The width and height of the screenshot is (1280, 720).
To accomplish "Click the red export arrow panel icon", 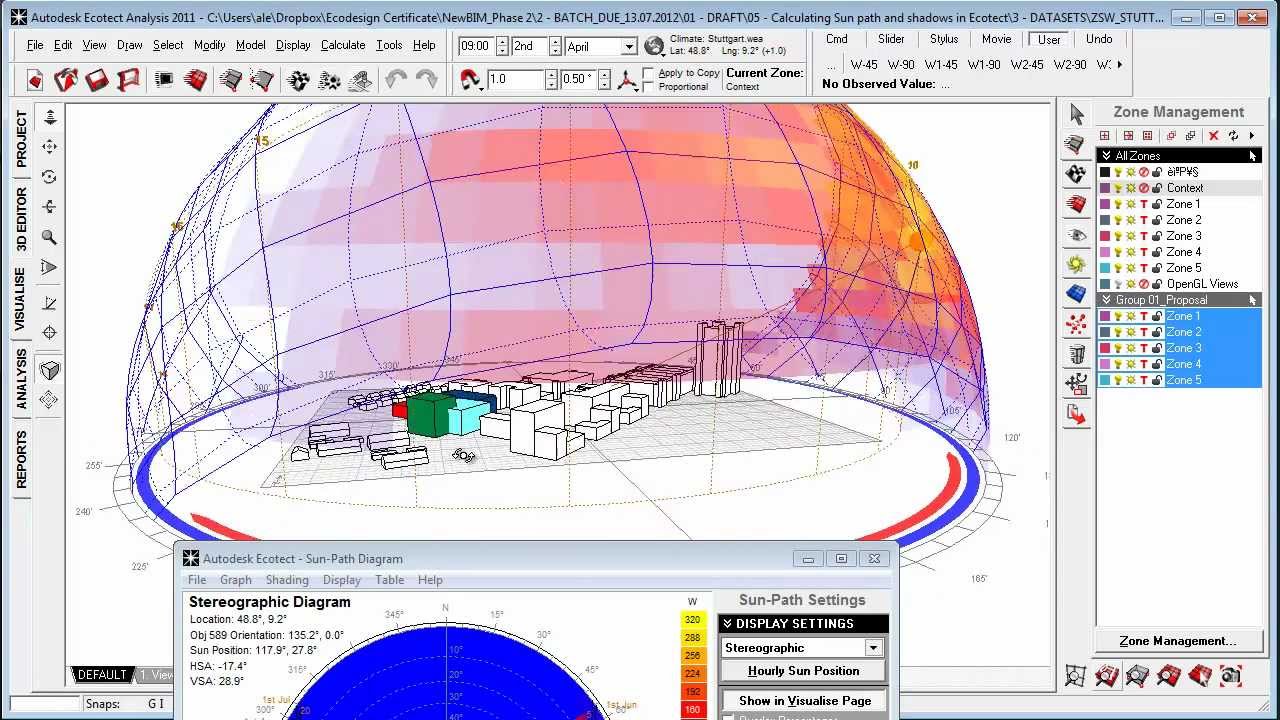I will click(x=1076, y=414).
